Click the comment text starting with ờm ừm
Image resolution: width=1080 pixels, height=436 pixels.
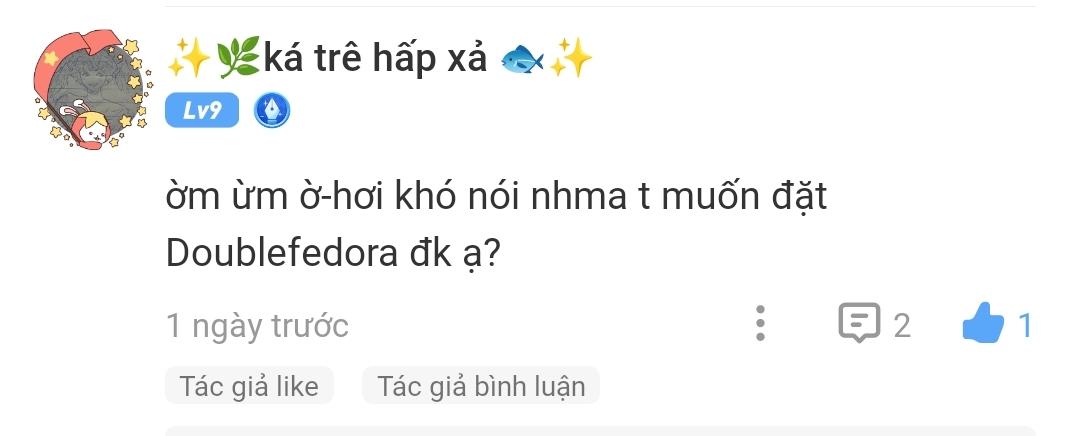coord(496,225)
